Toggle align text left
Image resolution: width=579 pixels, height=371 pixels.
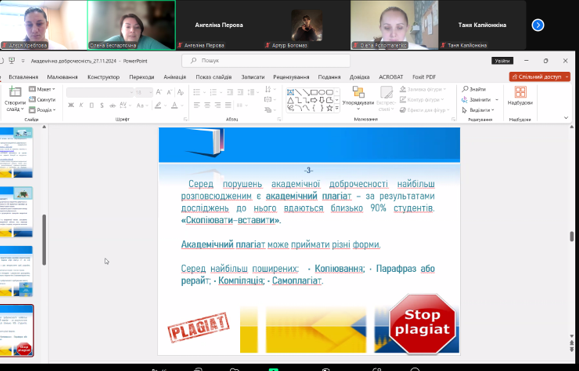(x=197, y=105)
